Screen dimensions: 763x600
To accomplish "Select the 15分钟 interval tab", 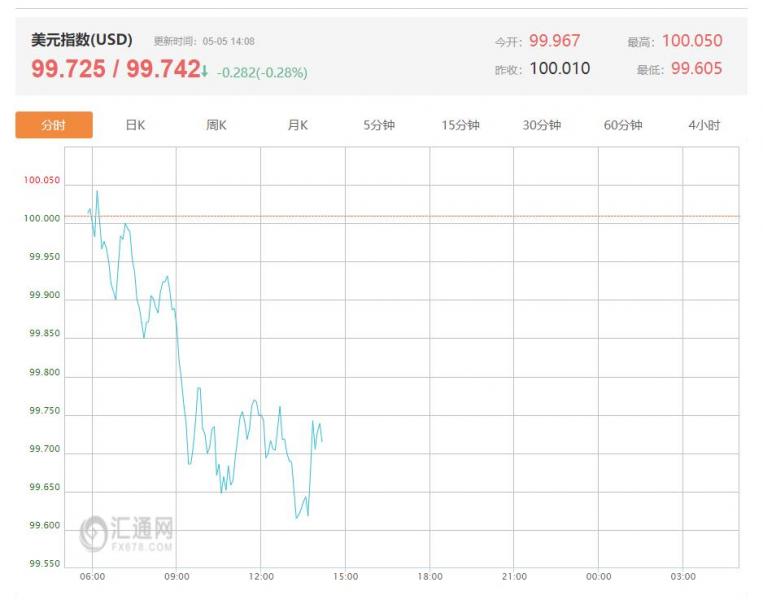I will (460, 125).
